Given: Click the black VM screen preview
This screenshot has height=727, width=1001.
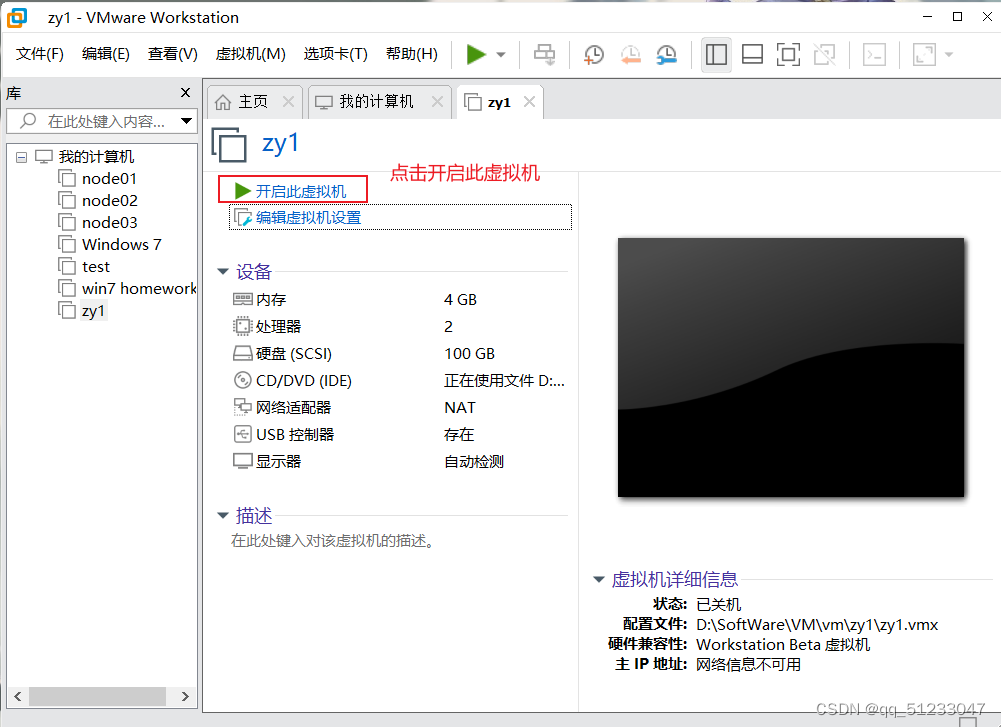Looking at the screenshot, I should [x=791, y=367].
